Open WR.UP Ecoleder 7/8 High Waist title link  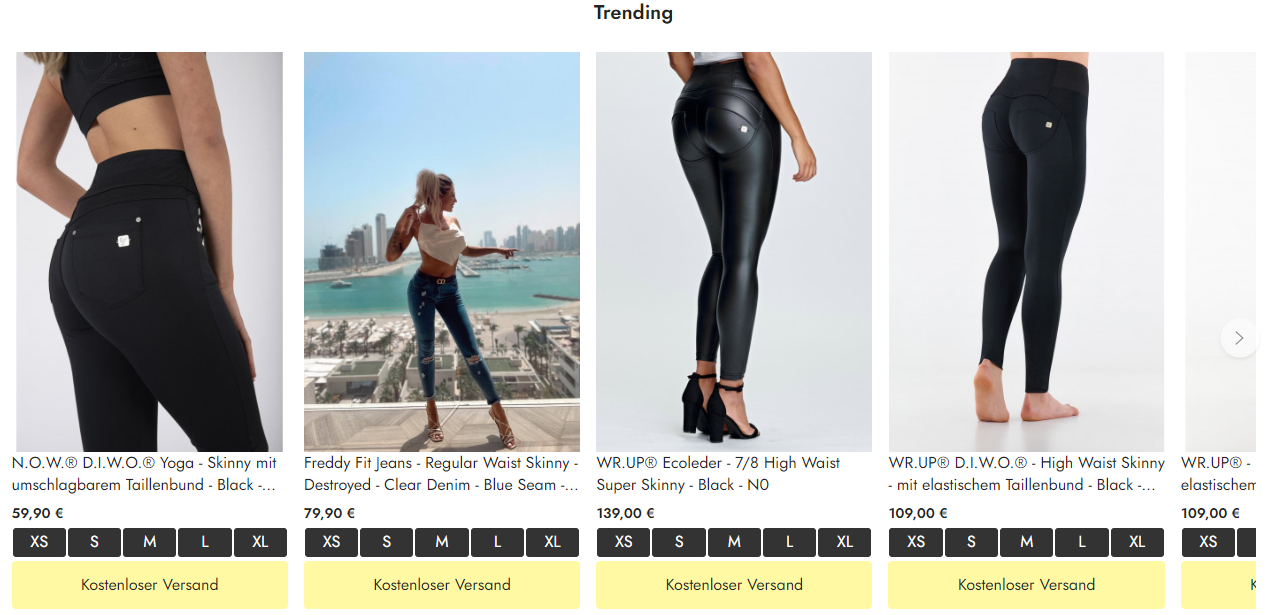(718, 474)
